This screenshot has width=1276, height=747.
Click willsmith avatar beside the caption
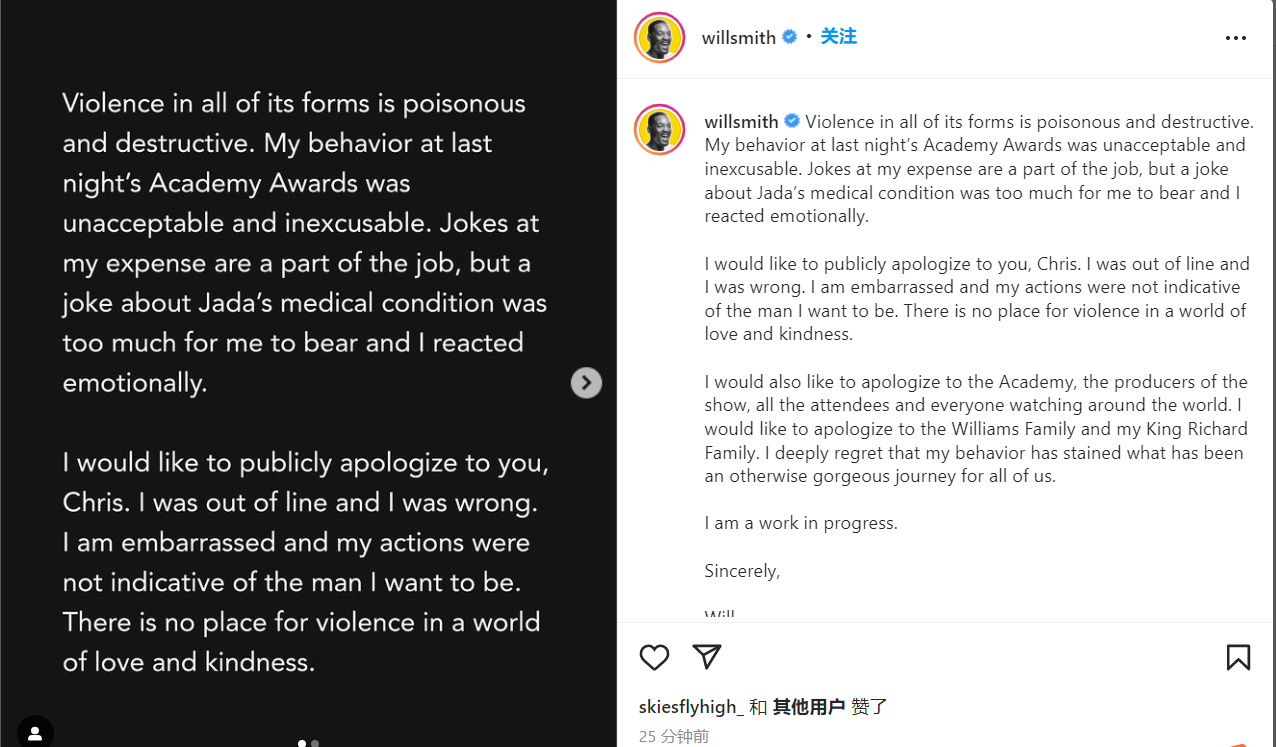659,129
